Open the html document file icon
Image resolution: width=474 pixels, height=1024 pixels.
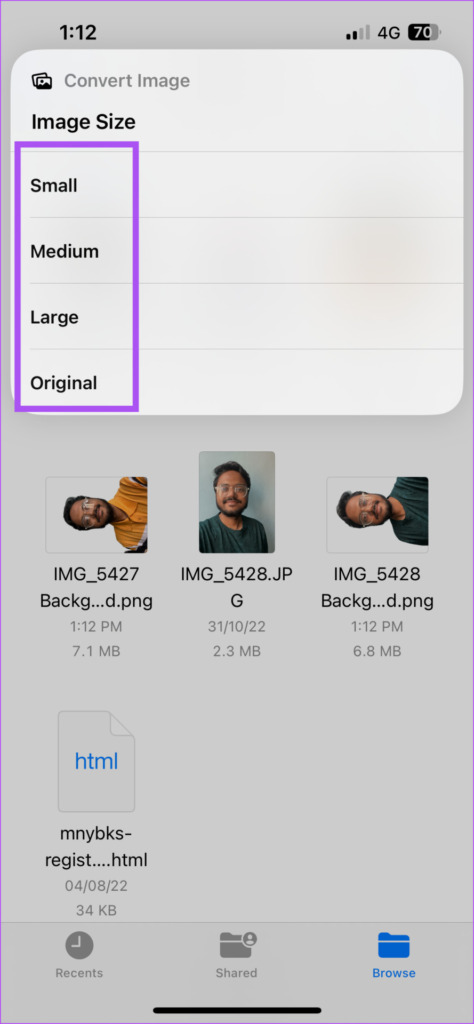[97, 761]
